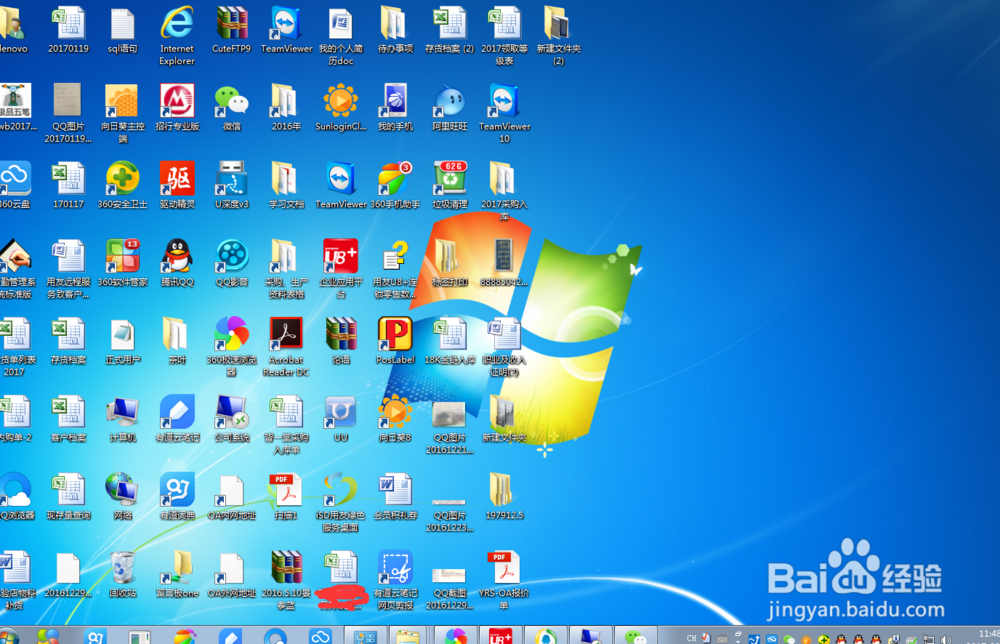1000x644 pixels.
Task: Open the 计算机 desktop icon
Action: (122, 419)
